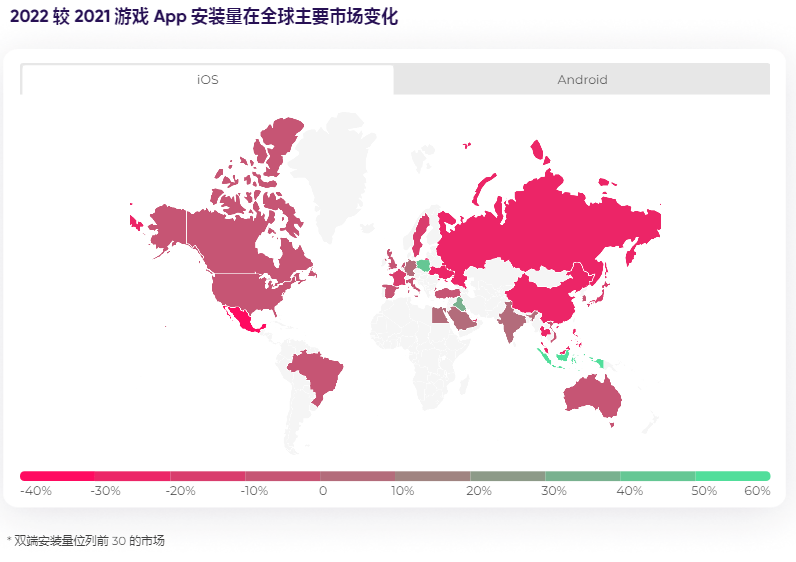Click the 0 to 10% legend segment

click(x=357, y=476)
